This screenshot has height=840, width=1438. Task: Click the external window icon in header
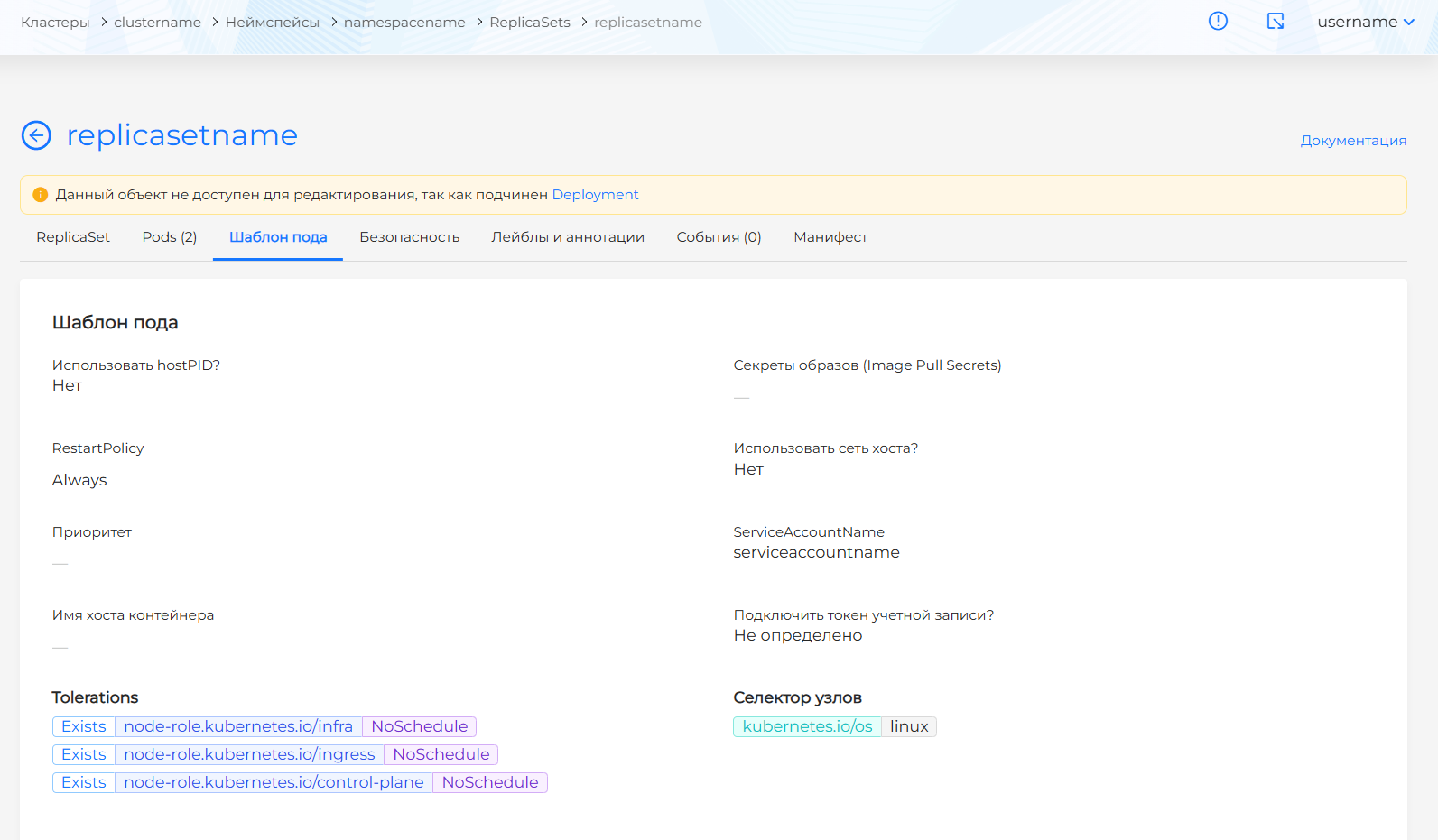pyautogui.click(x=1275, y=21)
